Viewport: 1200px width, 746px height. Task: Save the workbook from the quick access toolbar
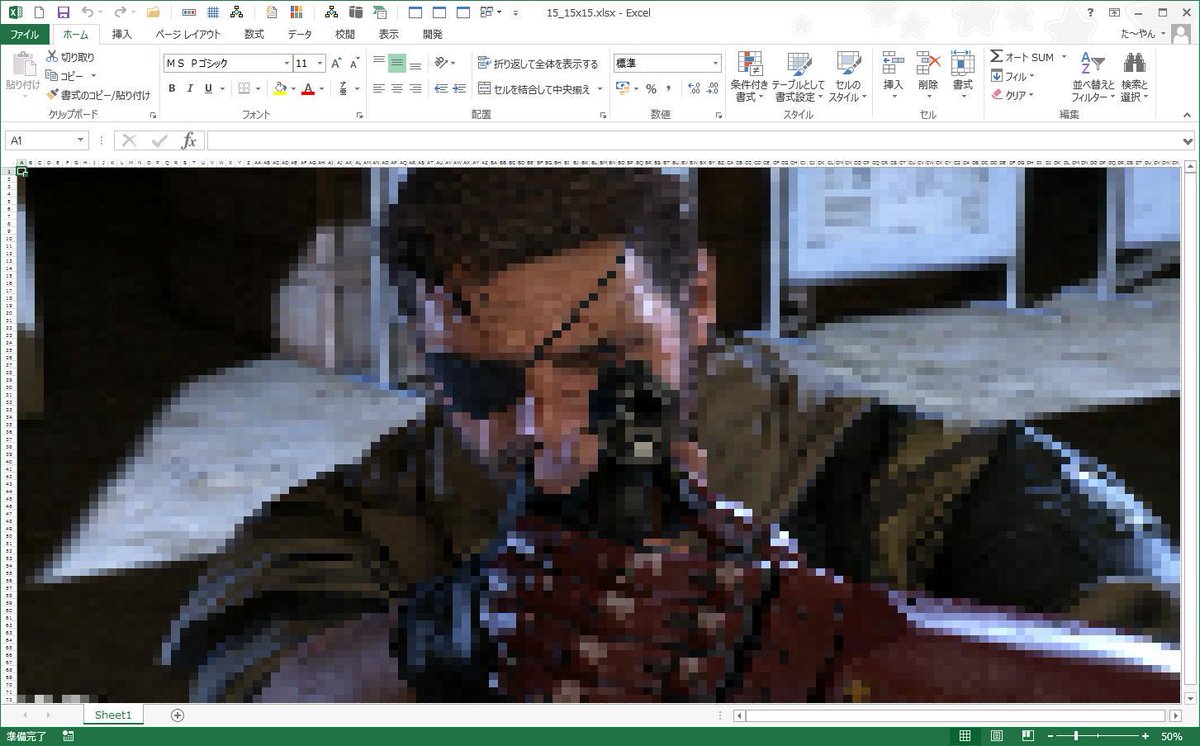[63, 13]
